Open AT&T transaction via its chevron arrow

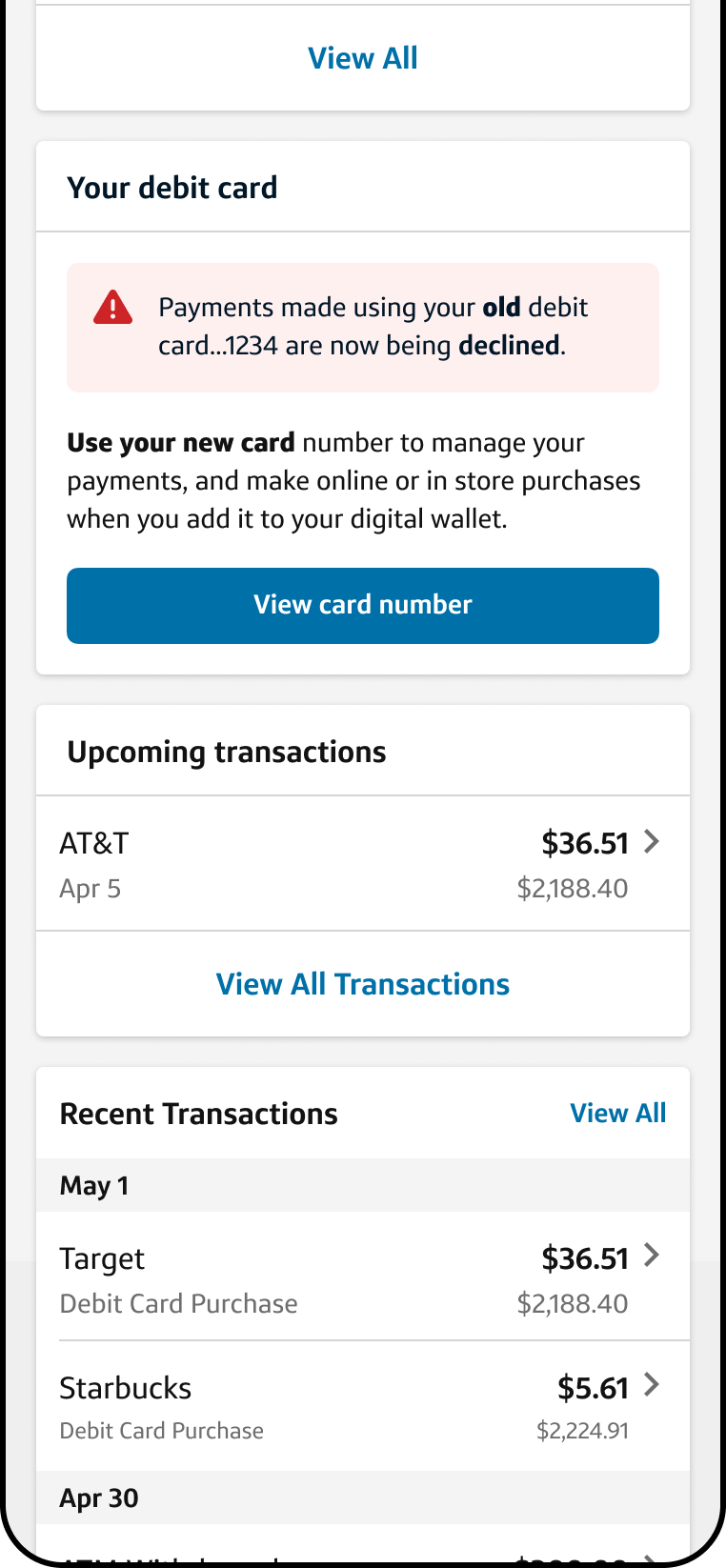click(x=652, y=842)
